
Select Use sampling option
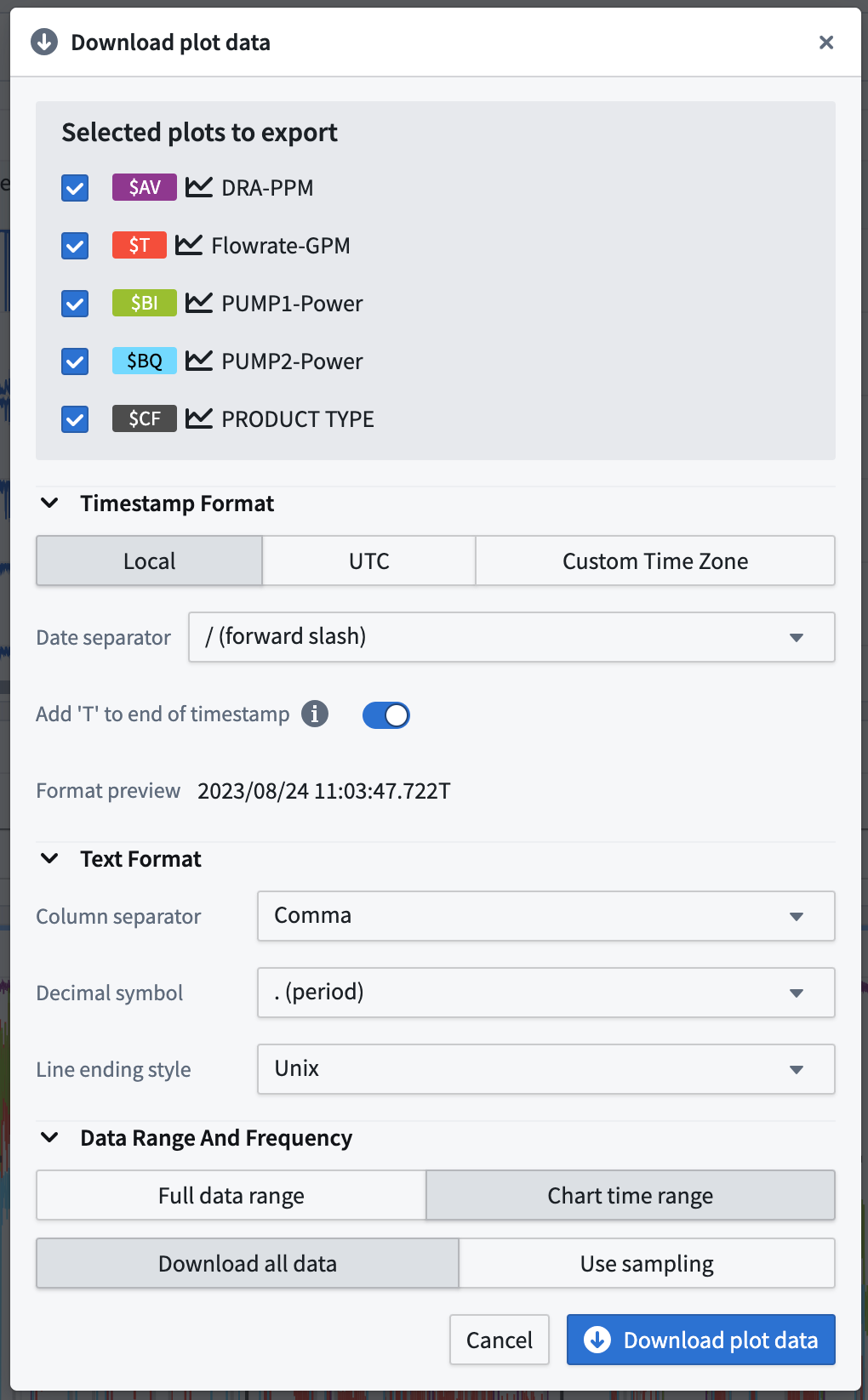point(647,1263)
